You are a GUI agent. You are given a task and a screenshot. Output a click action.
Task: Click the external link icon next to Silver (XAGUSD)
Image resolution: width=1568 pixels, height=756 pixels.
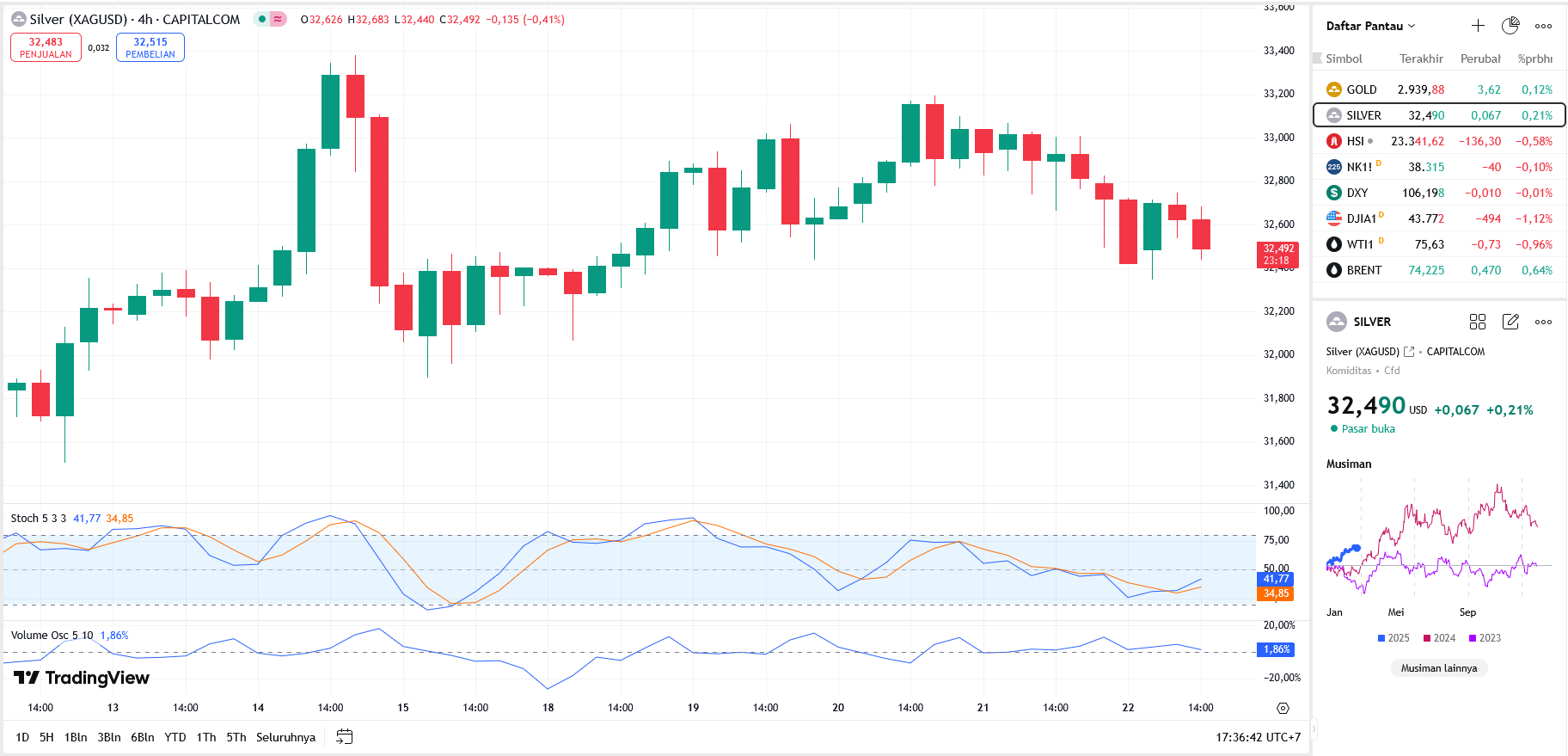(1409, 352)
